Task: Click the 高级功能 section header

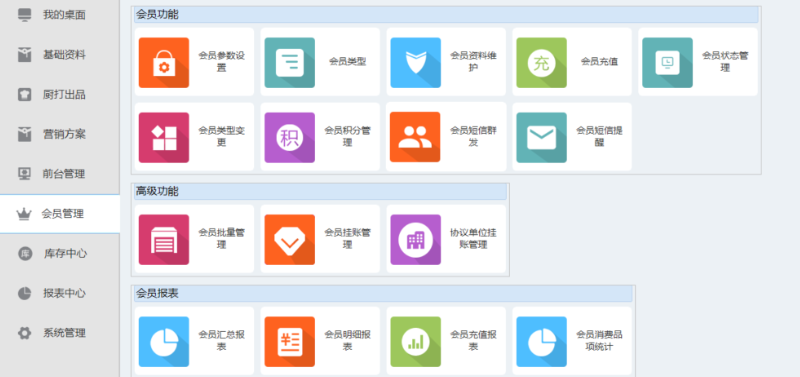Action: pos(320,192)
